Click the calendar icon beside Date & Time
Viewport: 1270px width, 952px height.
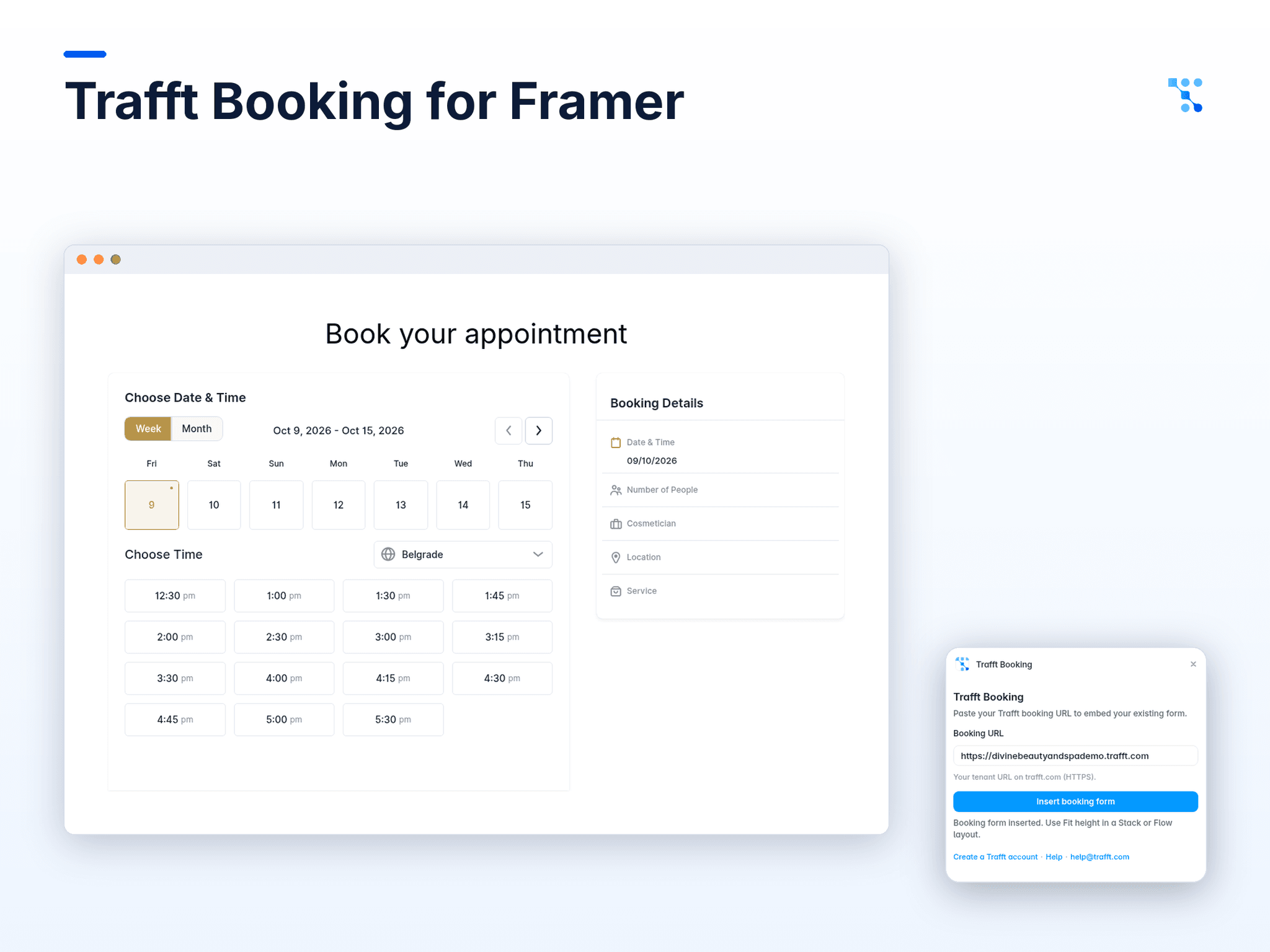[616, 443]
